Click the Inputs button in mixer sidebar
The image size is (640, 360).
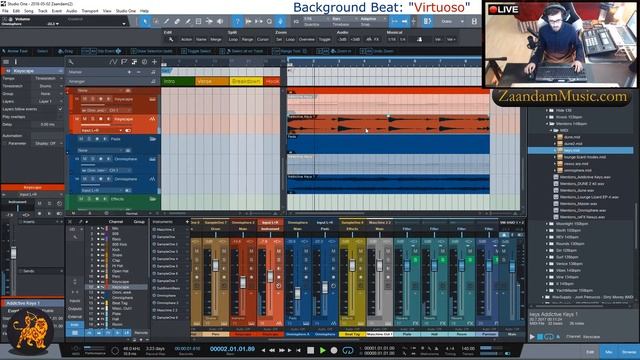[x=75, y=301]
